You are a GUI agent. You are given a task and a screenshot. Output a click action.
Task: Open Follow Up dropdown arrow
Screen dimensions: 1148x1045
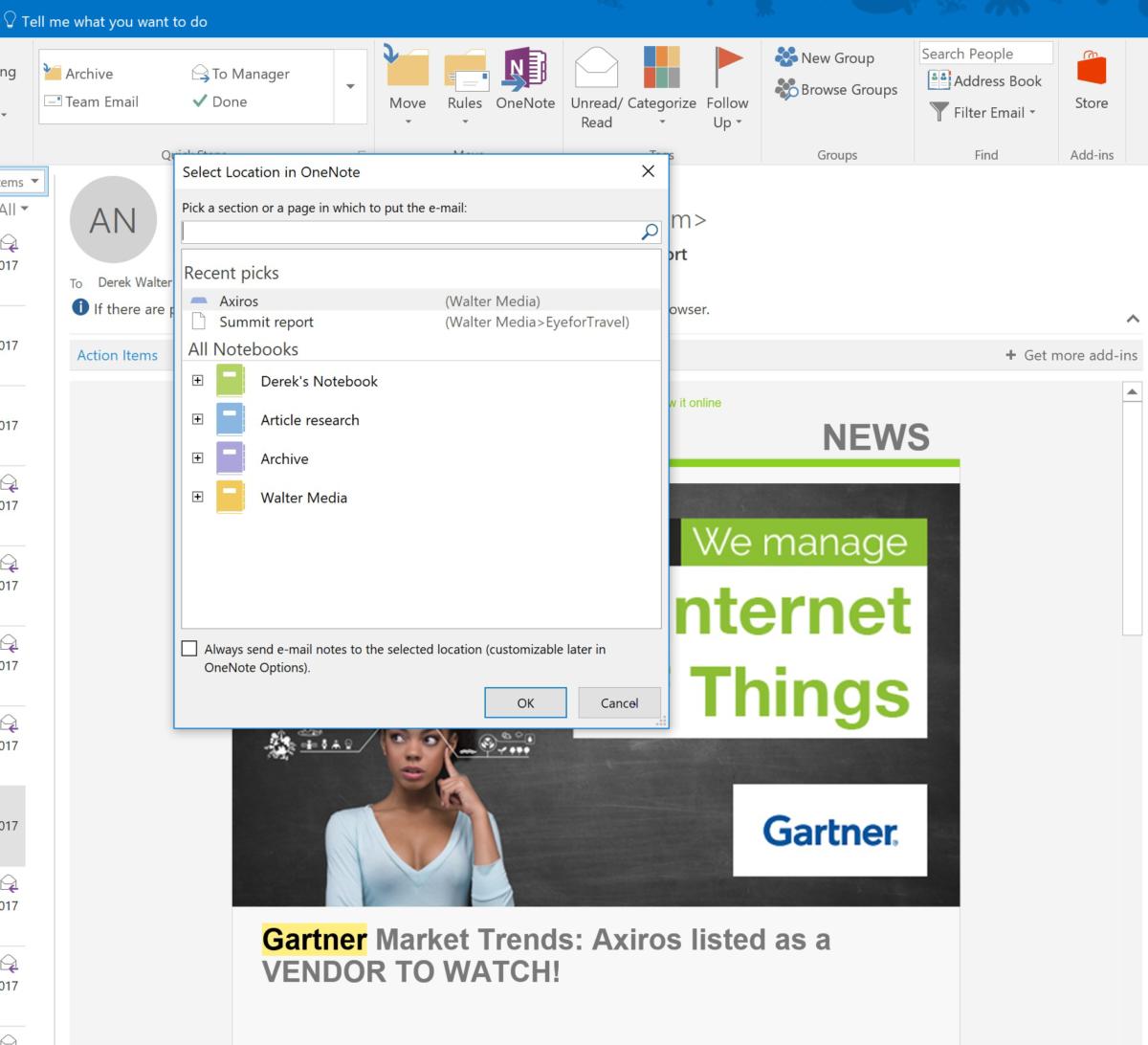point(739,122)
